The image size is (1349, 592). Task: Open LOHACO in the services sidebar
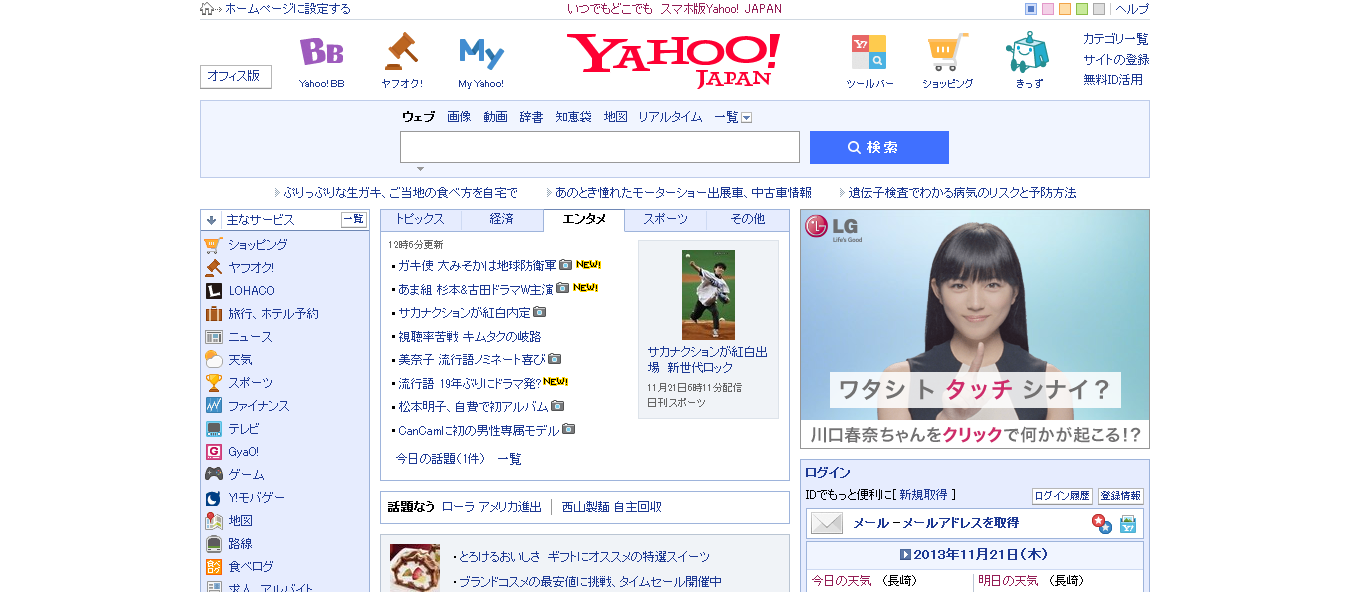[x=251, y=290]
